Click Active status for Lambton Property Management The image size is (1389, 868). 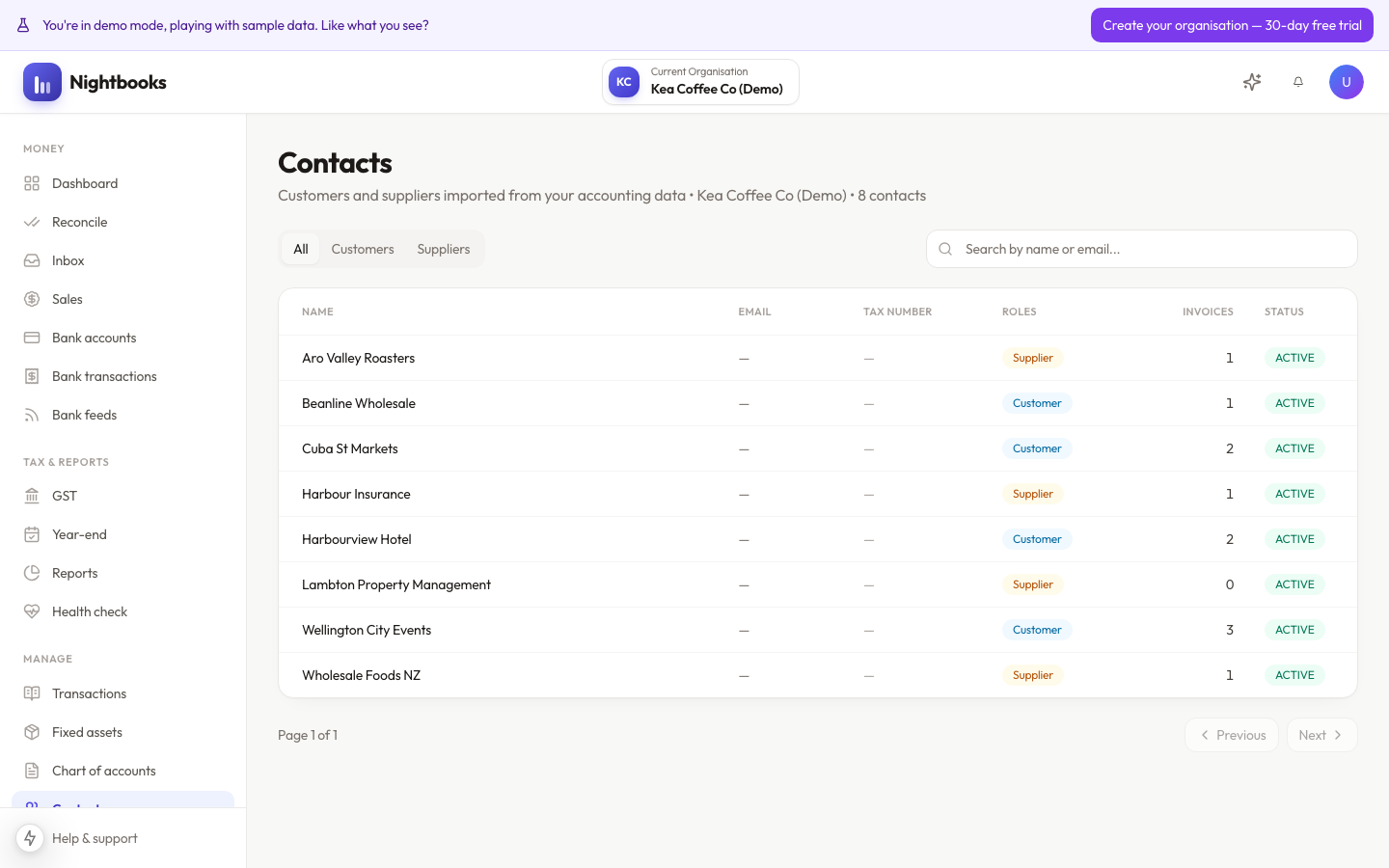pyautogui.click(x=1294, y=584)
